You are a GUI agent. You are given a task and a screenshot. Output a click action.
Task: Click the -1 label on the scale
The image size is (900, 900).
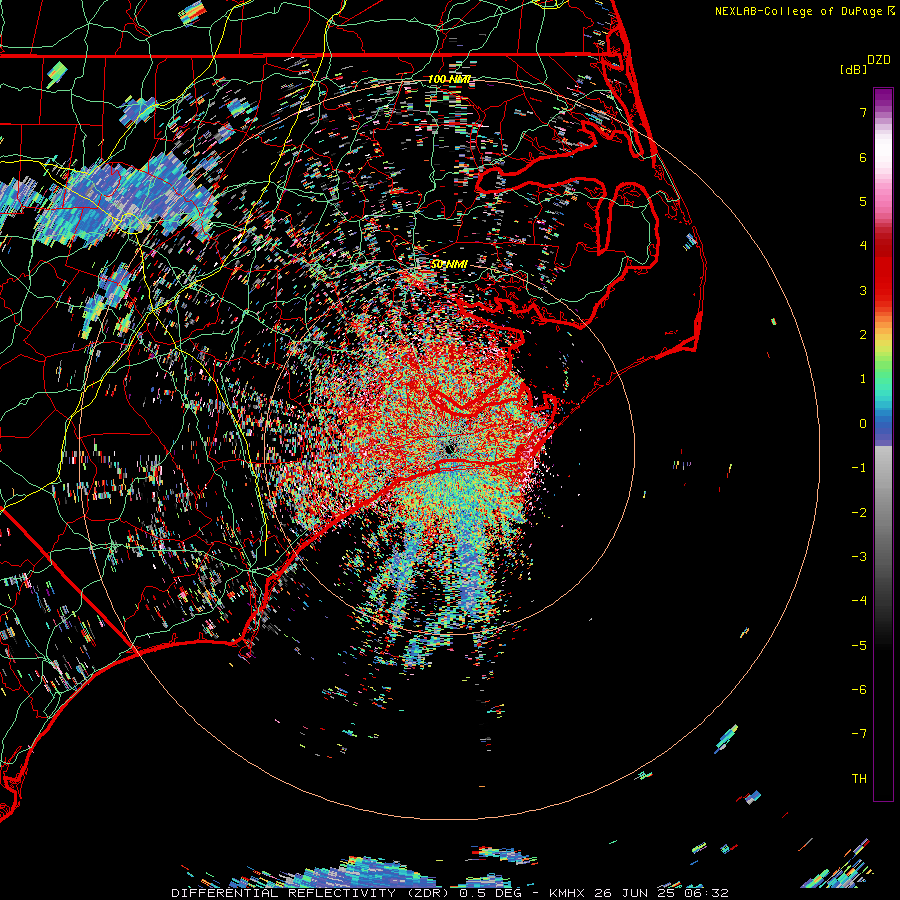[x=859, y=467]
